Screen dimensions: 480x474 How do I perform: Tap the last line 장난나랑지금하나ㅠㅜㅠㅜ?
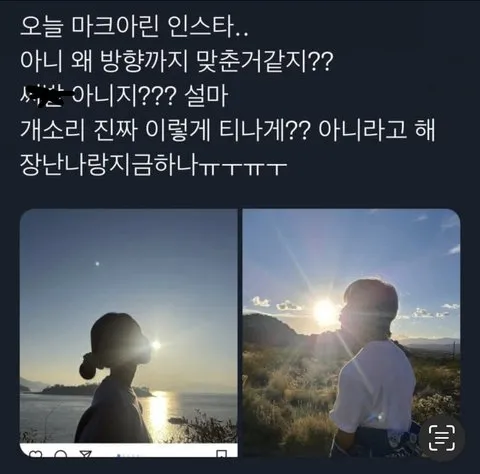pyautogui.click(x=153, y=165)
